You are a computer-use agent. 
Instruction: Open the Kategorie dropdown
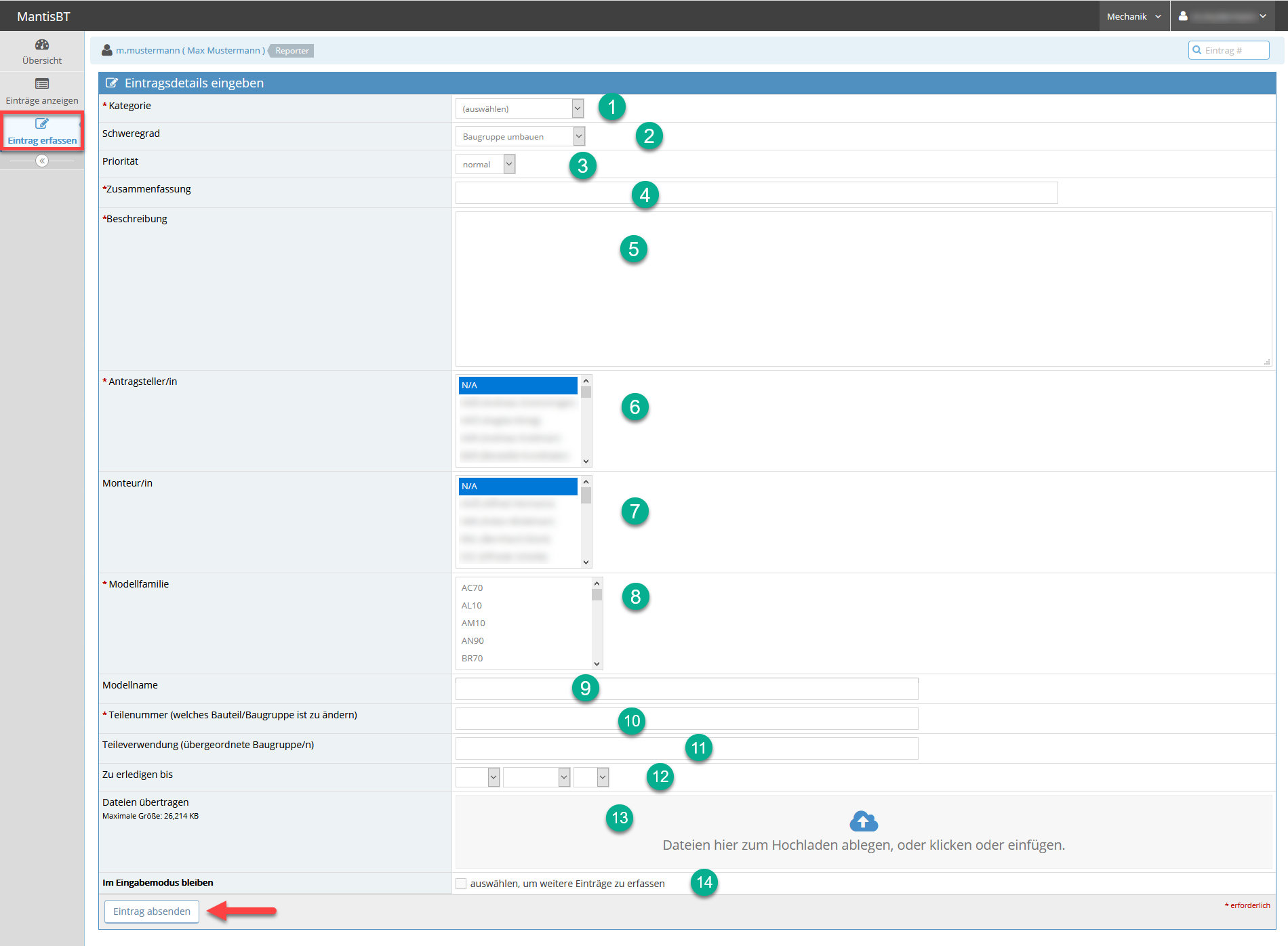[x=519, y=108]
